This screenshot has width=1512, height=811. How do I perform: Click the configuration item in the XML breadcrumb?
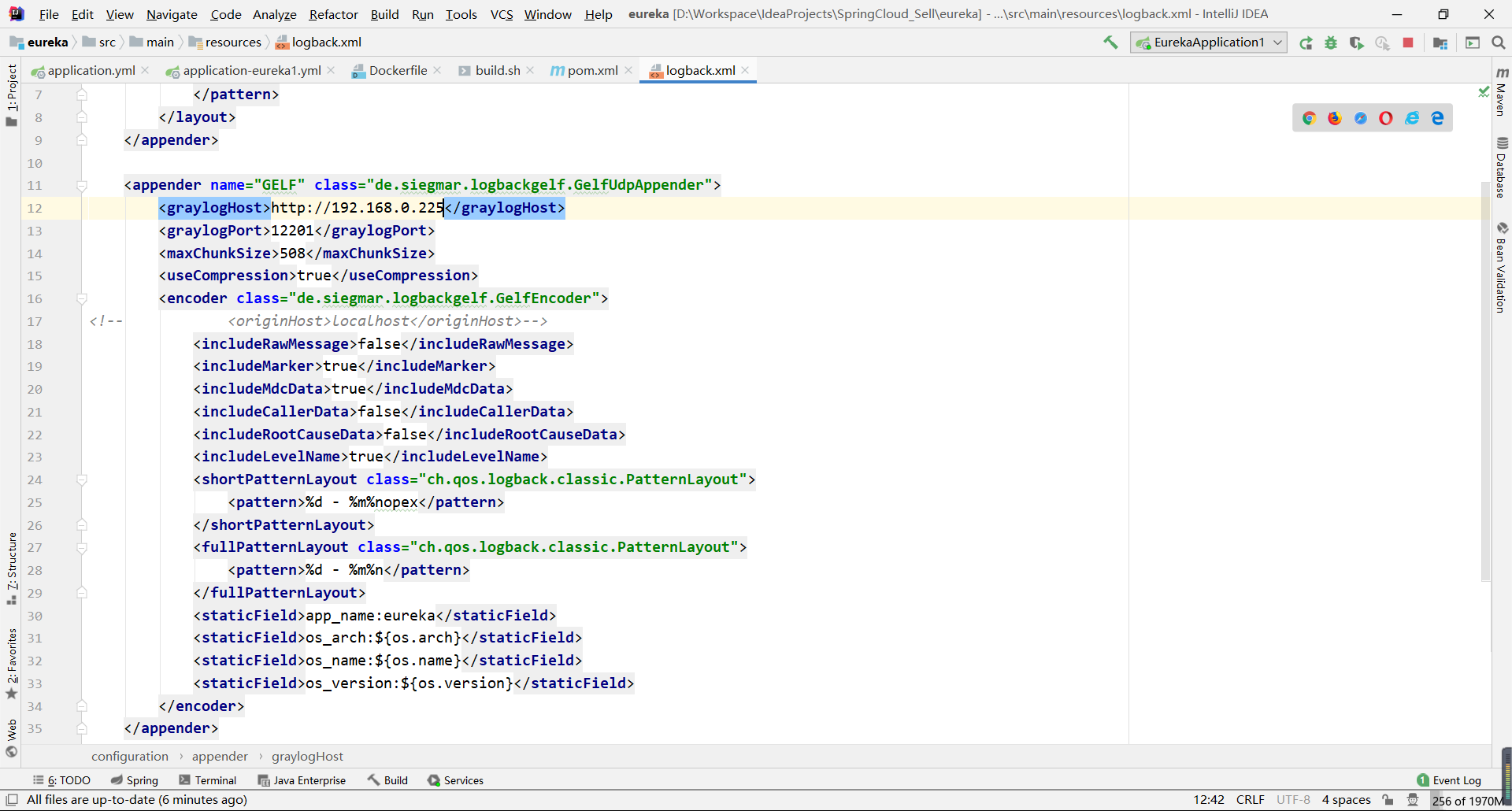click(130, 757)
